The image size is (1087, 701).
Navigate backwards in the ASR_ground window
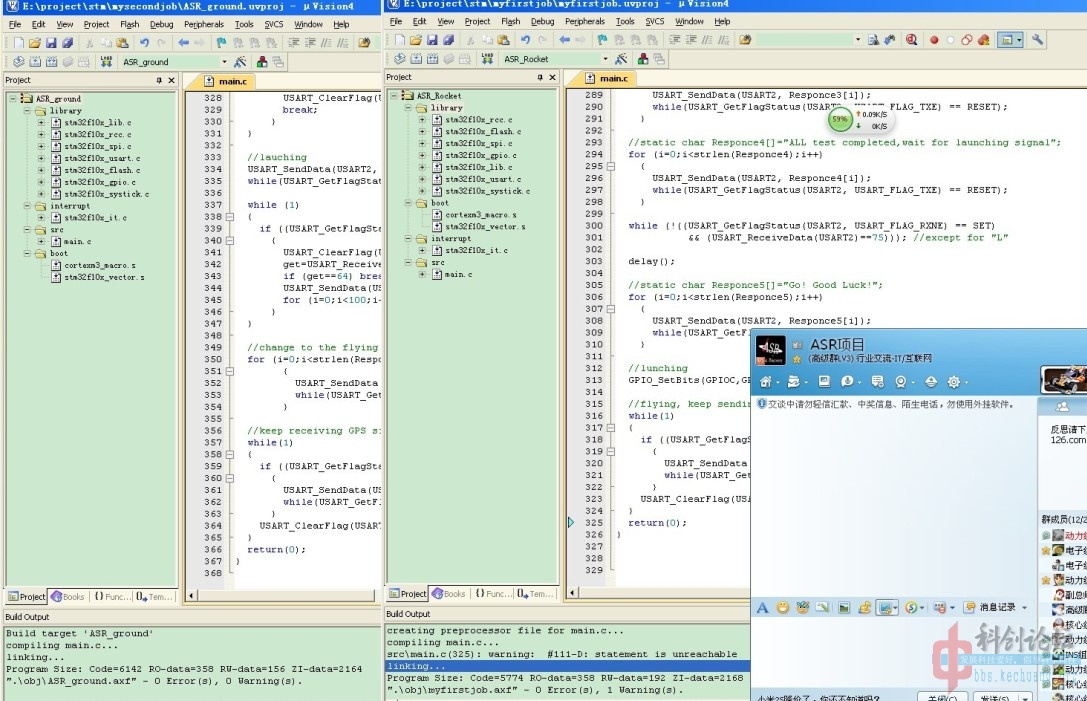click(183, 43)
